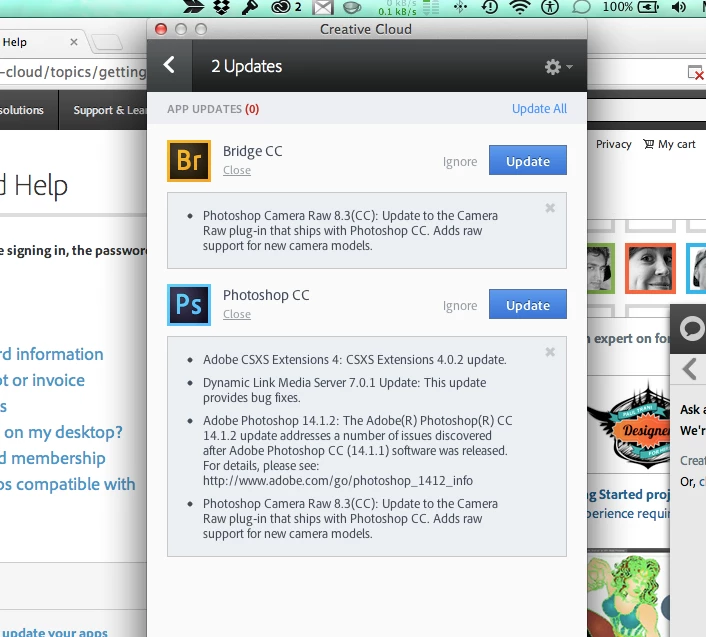This screenshot has width=706, height=637.
Task: Click the Photoshop CC app icon
Action: tap(189, 305)
